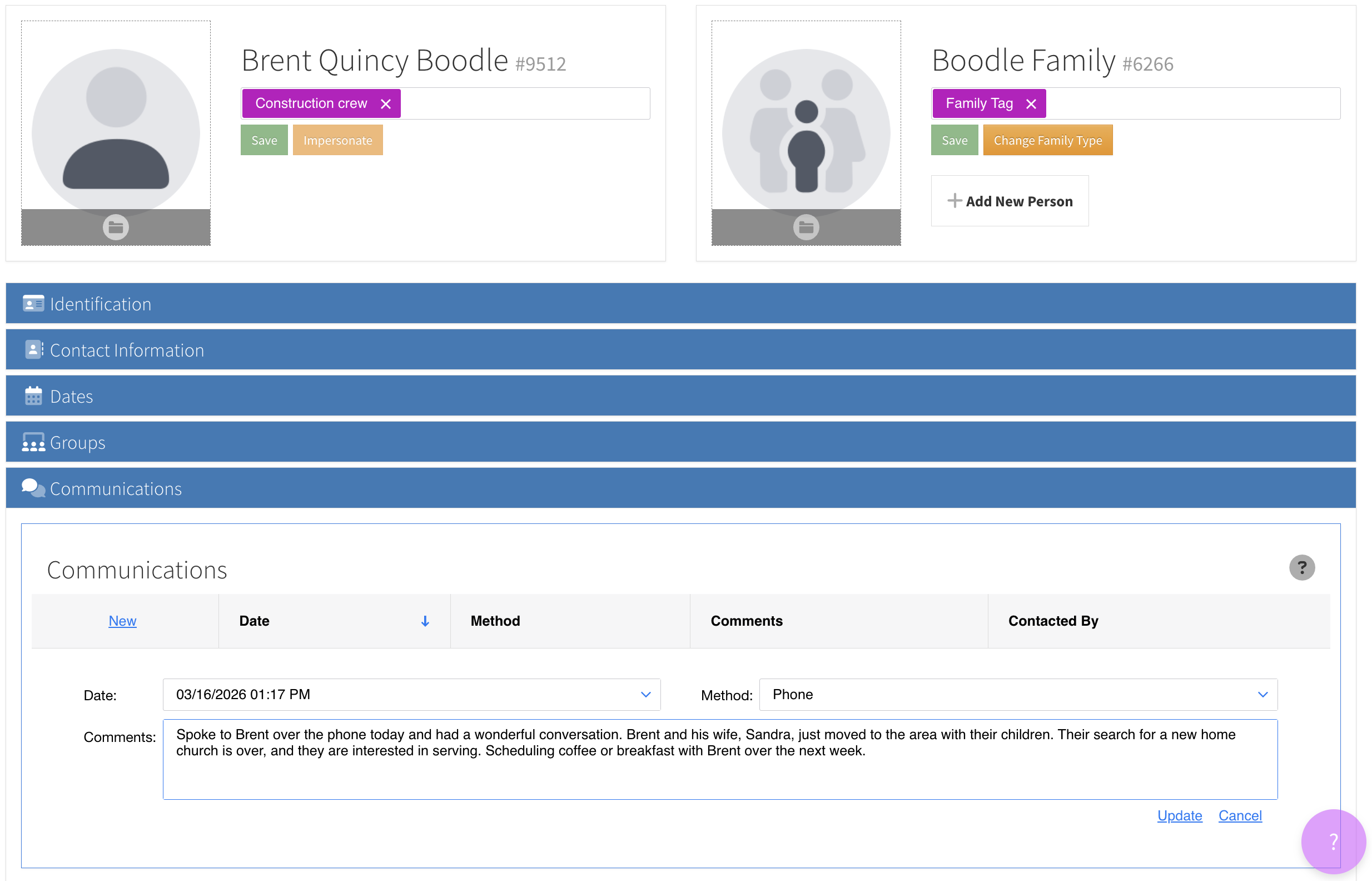This screenshot has width=1372, height=881.
Task: Open the purple floating help bubble
Action: click(1333, 841)
